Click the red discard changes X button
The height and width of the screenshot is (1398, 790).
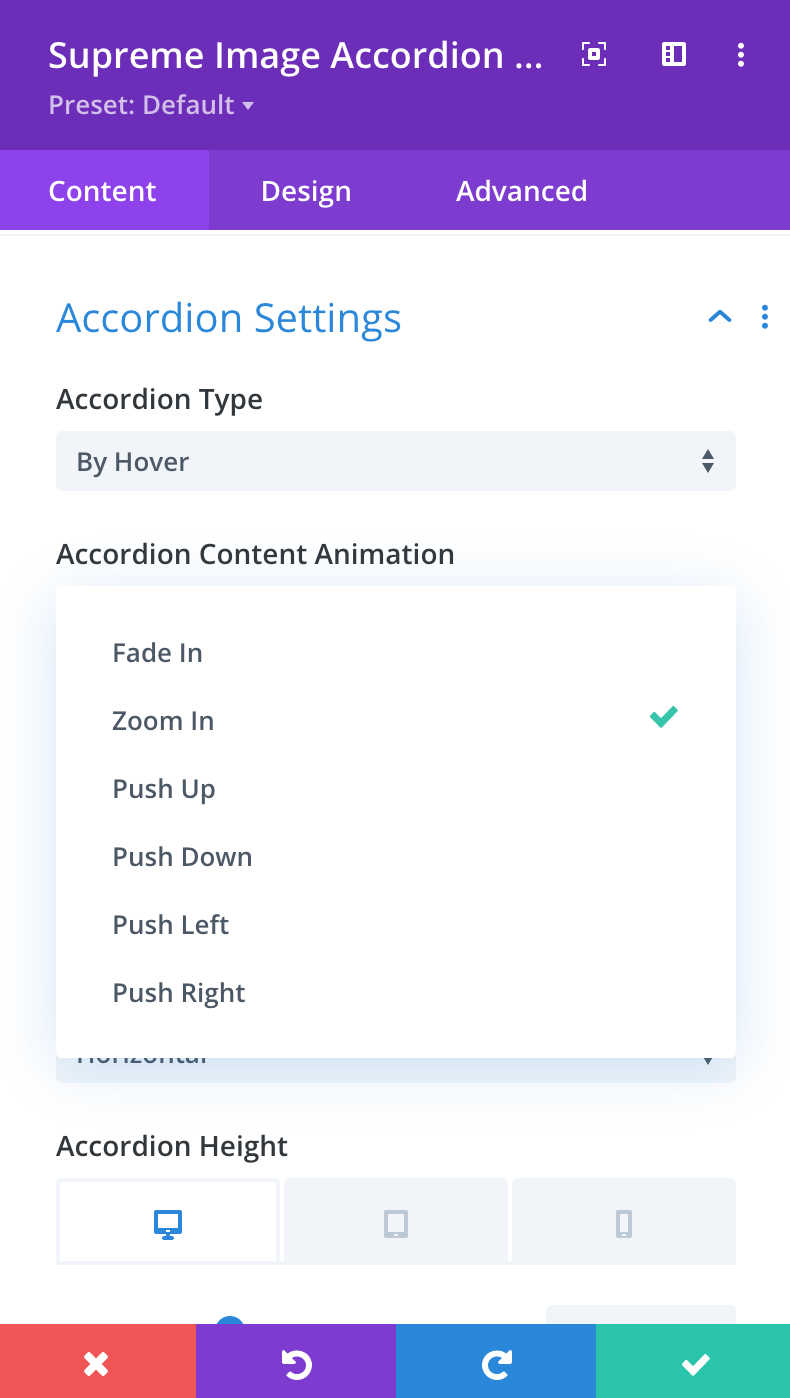(97, 1361)
